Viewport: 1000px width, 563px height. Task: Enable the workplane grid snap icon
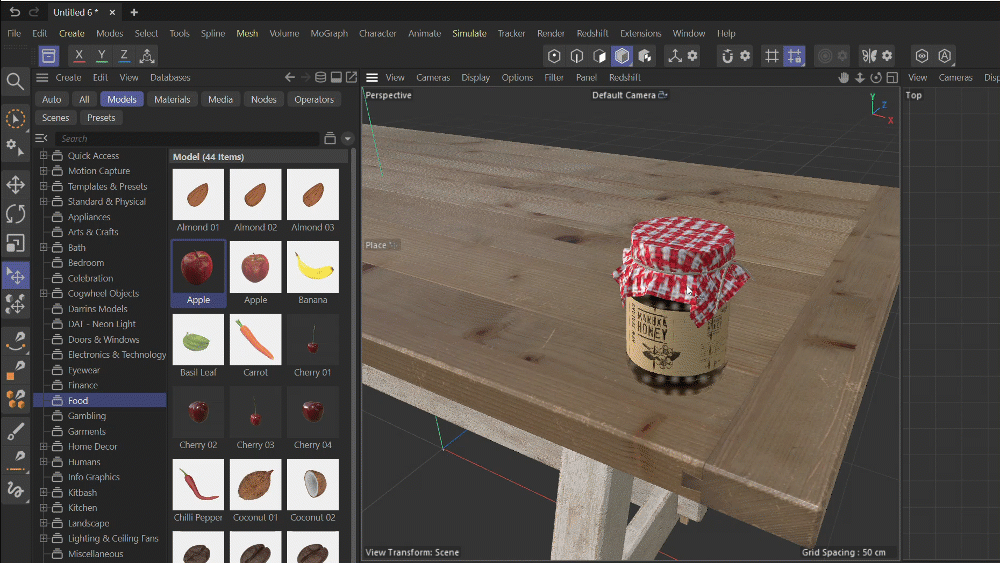(772, 55)
